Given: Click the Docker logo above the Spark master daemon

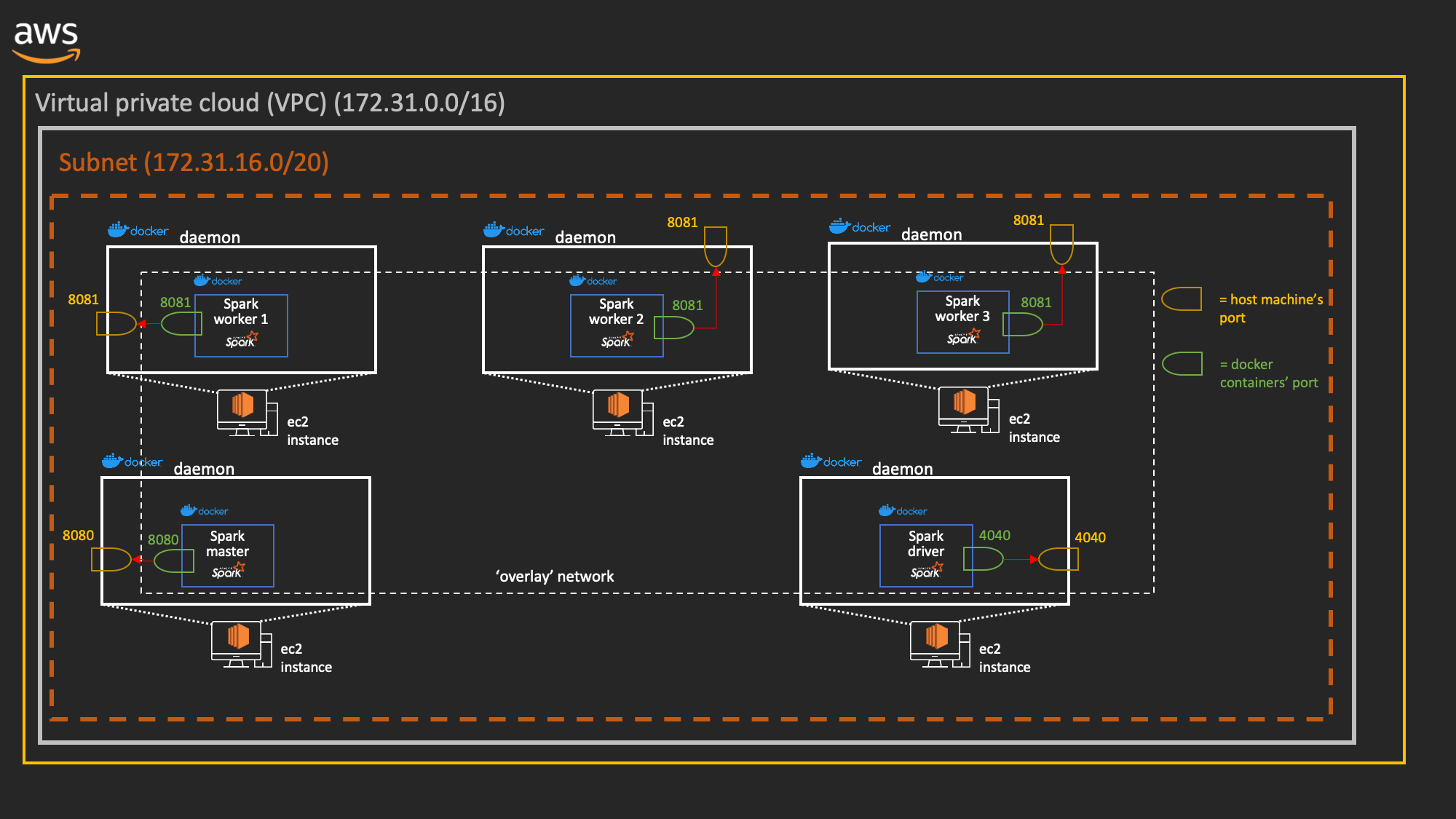Looking at the screenshot, I should [x=132, y=462].
